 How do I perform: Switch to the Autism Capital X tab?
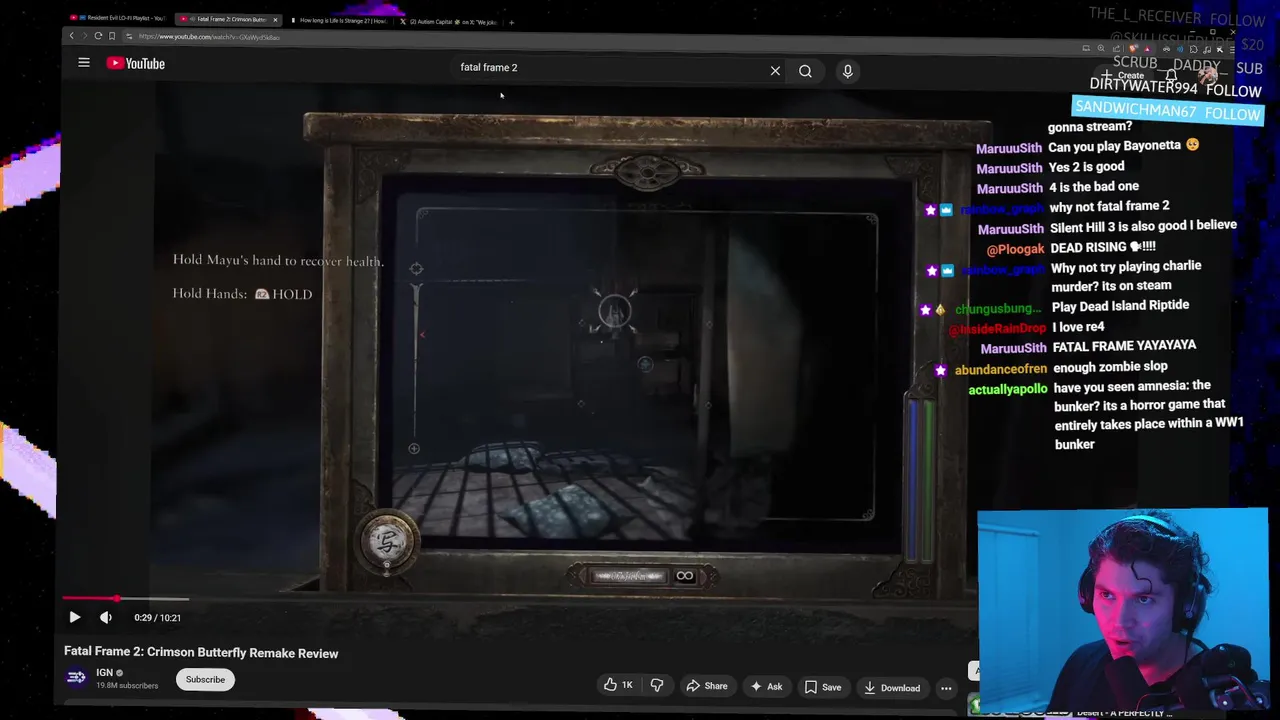(450, 21)
